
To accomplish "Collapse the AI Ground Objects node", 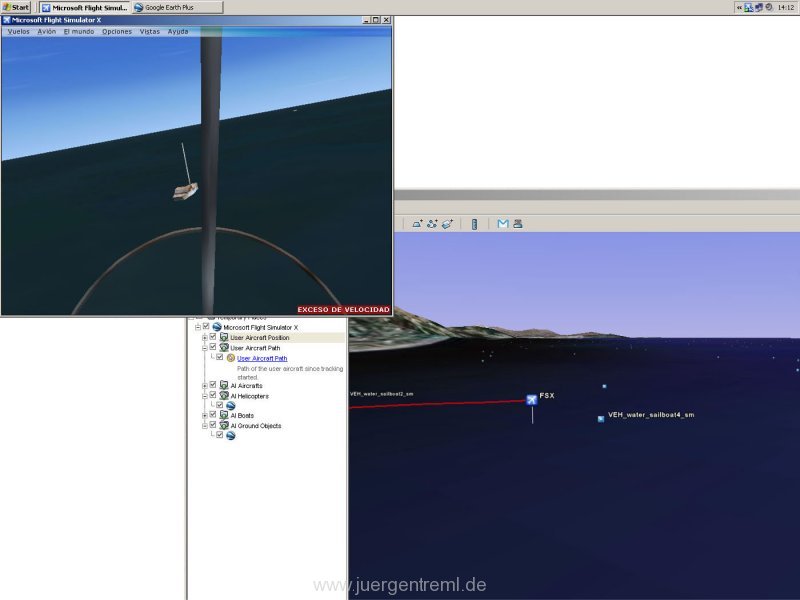I will point(205,425).
